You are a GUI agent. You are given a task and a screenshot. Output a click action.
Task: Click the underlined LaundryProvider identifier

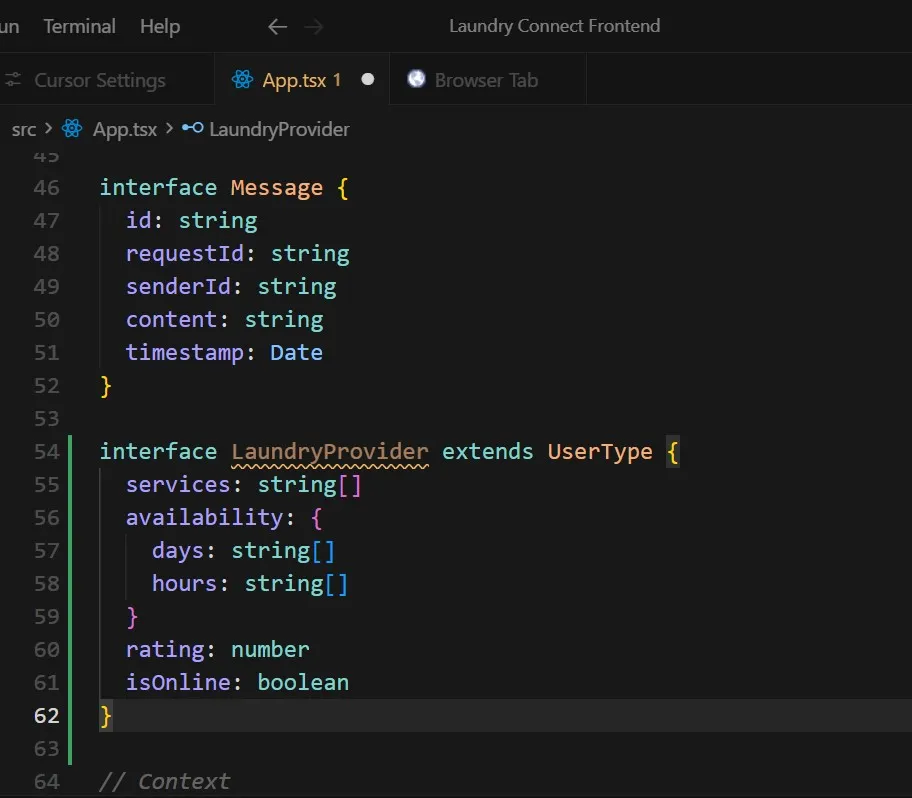coord(329,451)
